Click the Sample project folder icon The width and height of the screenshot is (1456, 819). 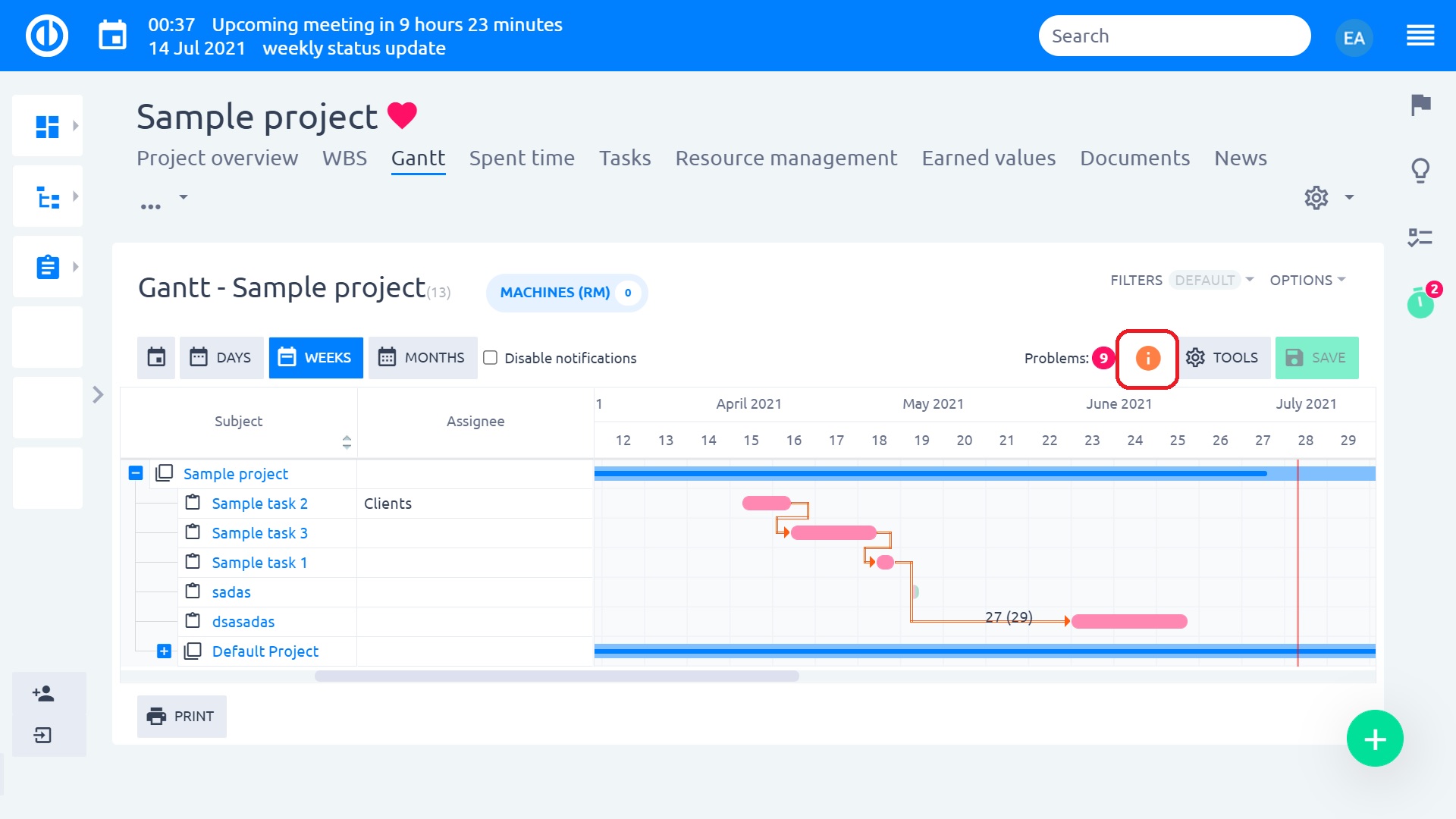(x=164, y=473)
